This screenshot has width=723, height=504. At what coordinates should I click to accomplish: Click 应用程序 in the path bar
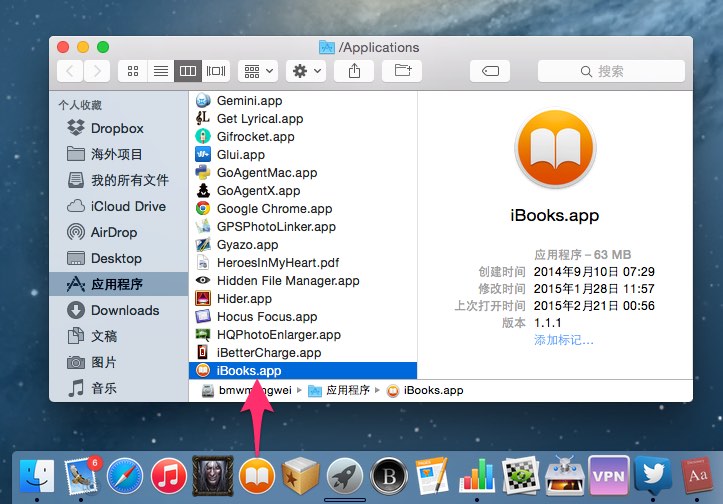[x=340, y=391]
